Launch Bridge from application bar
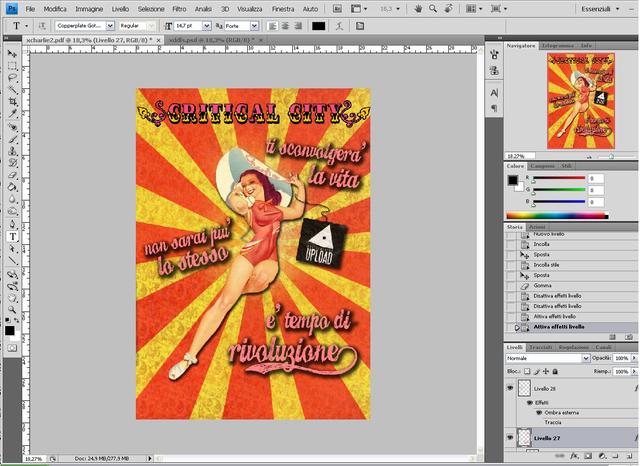640x466 pixels. point(337,9)
